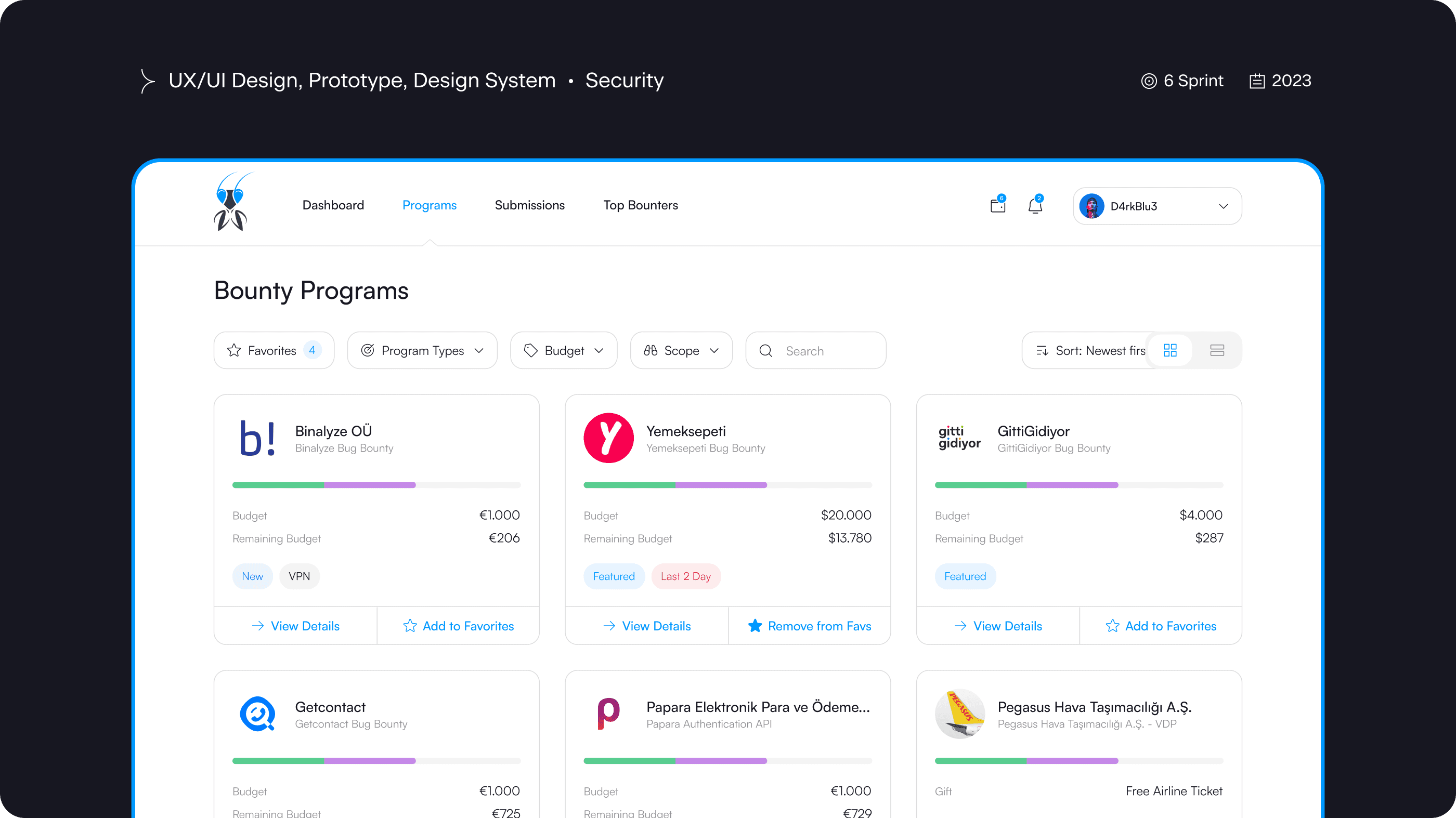Toggle the Favorites filter

tap(274, 351)
